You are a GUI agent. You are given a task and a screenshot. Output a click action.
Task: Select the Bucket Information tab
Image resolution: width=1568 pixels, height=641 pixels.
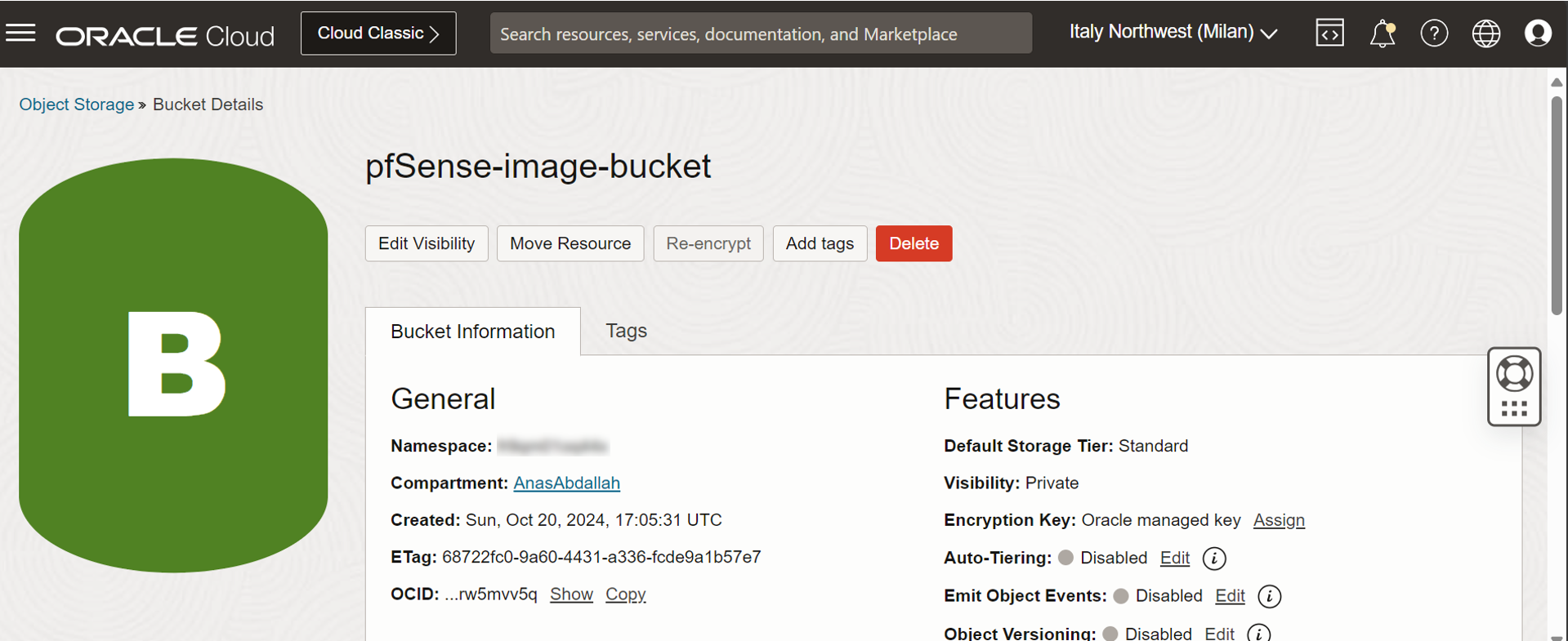pyautogui.click(x=473, y=332)
